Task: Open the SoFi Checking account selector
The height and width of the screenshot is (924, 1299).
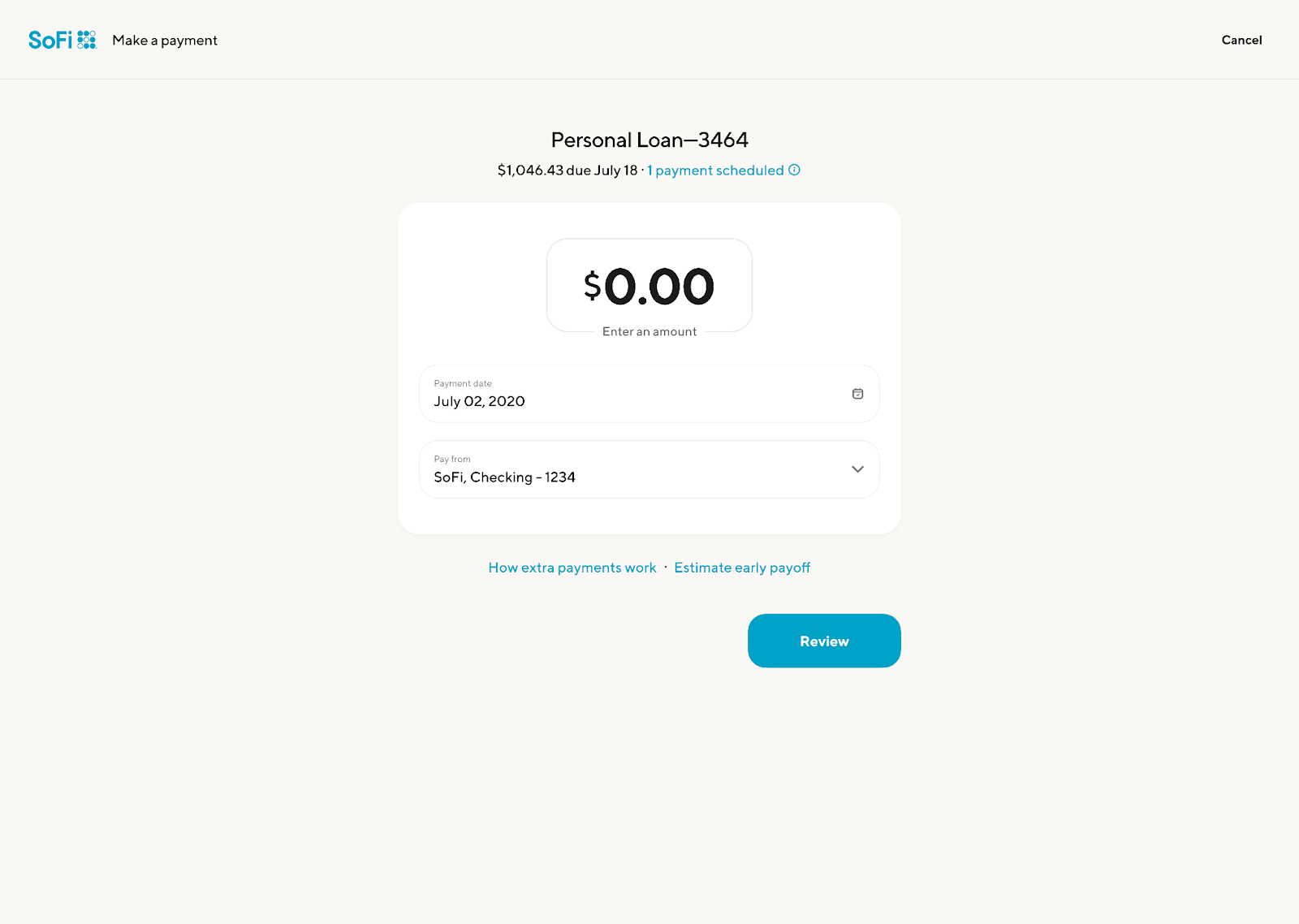Action: tap(649, 469)
